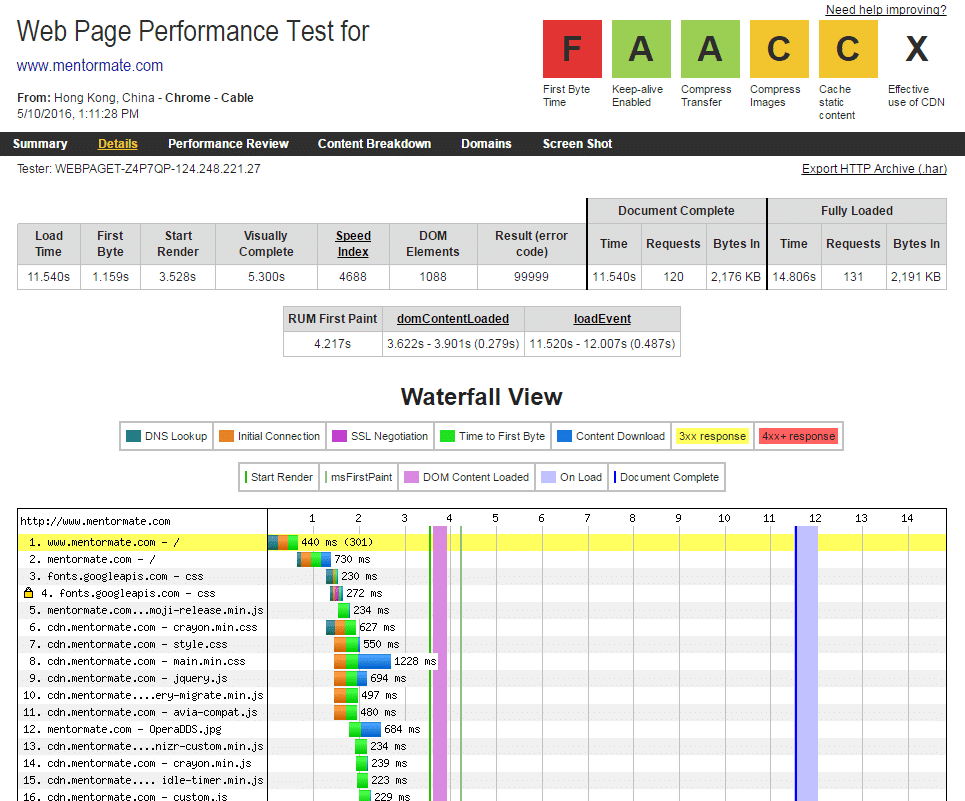The width and height of the screenshot is (965, 801).
Task: Click the DNS Lookup legend color box
Action: 134,436
